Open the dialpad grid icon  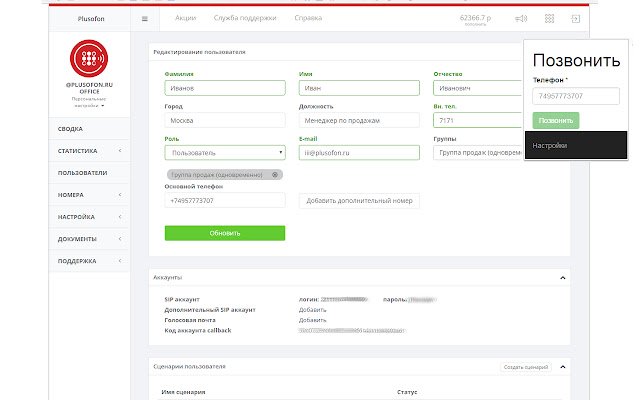pyautogui.click(x=549, y=19)
